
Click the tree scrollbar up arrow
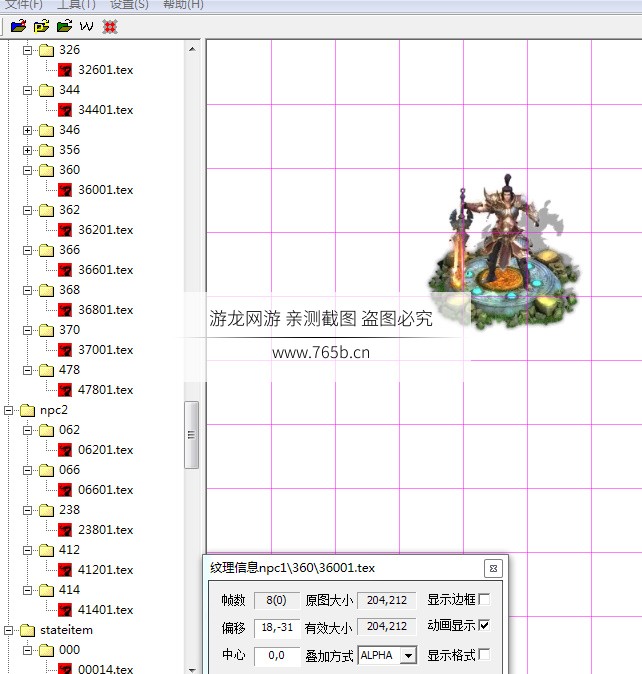pos(192,49)
